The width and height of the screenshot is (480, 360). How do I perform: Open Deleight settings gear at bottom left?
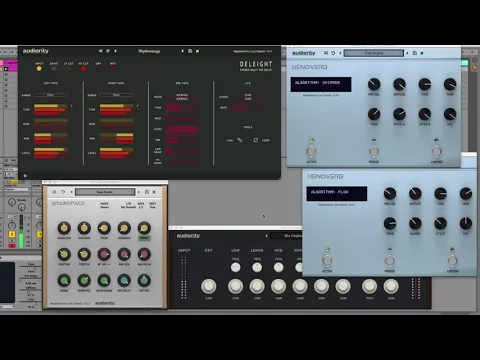(x=25, y=175)
